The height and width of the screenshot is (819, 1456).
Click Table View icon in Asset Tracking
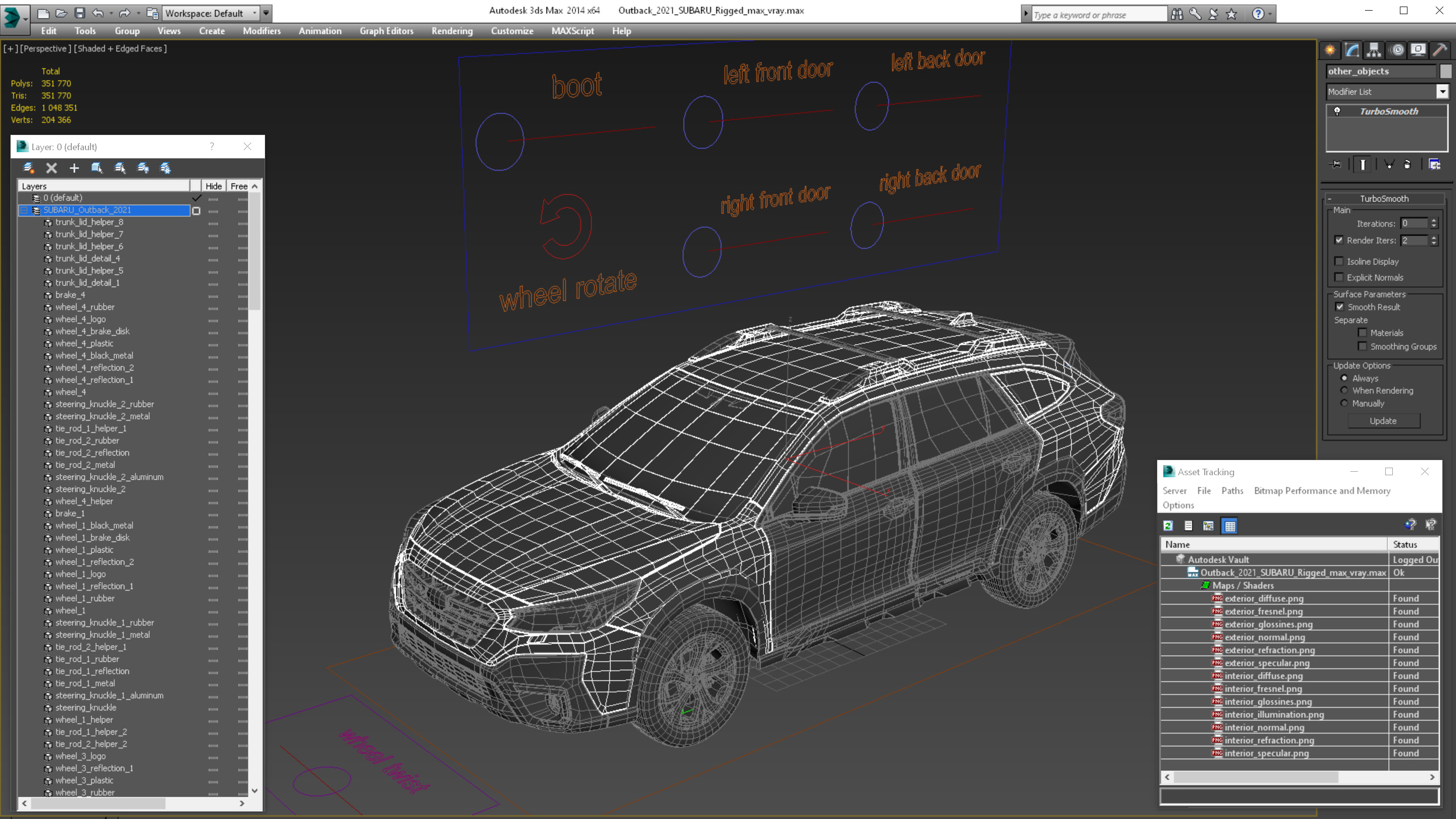(1230, 526)
